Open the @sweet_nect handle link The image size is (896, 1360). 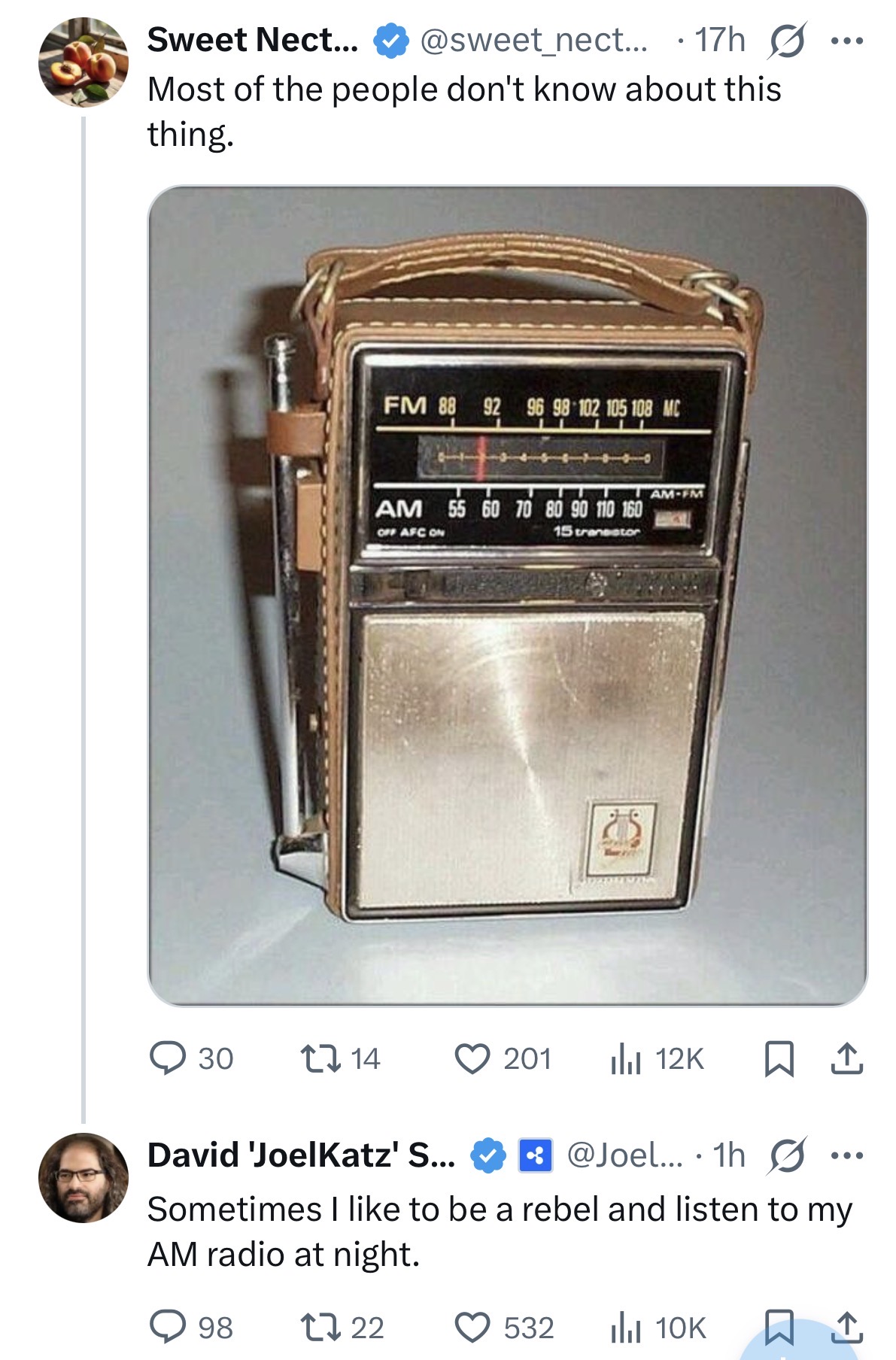tap(533, 41)
